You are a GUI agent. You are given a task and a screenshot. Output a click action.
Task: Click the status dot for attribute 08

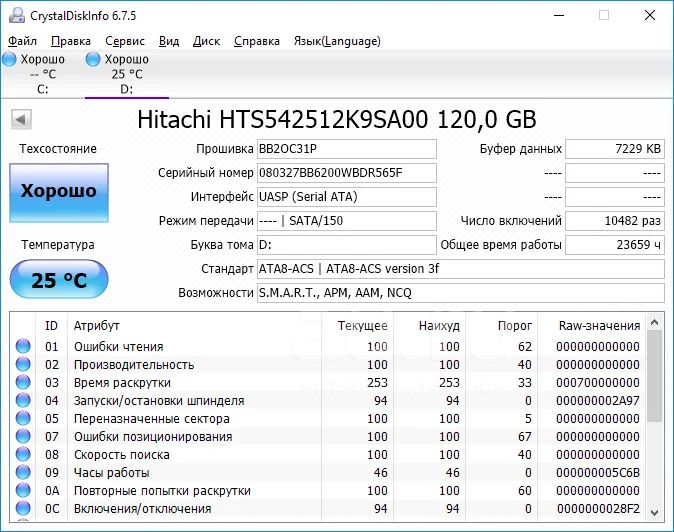point(23,455)
